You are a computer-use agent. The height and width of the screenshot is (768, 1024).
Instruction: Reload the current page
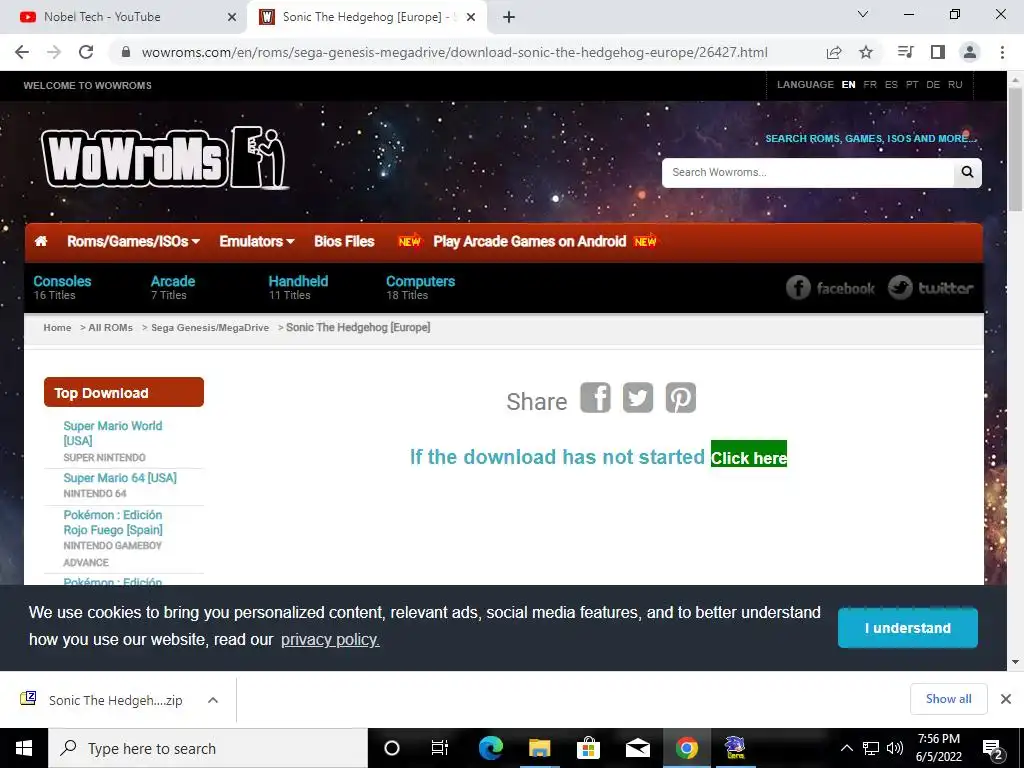(x=86, y=52)
